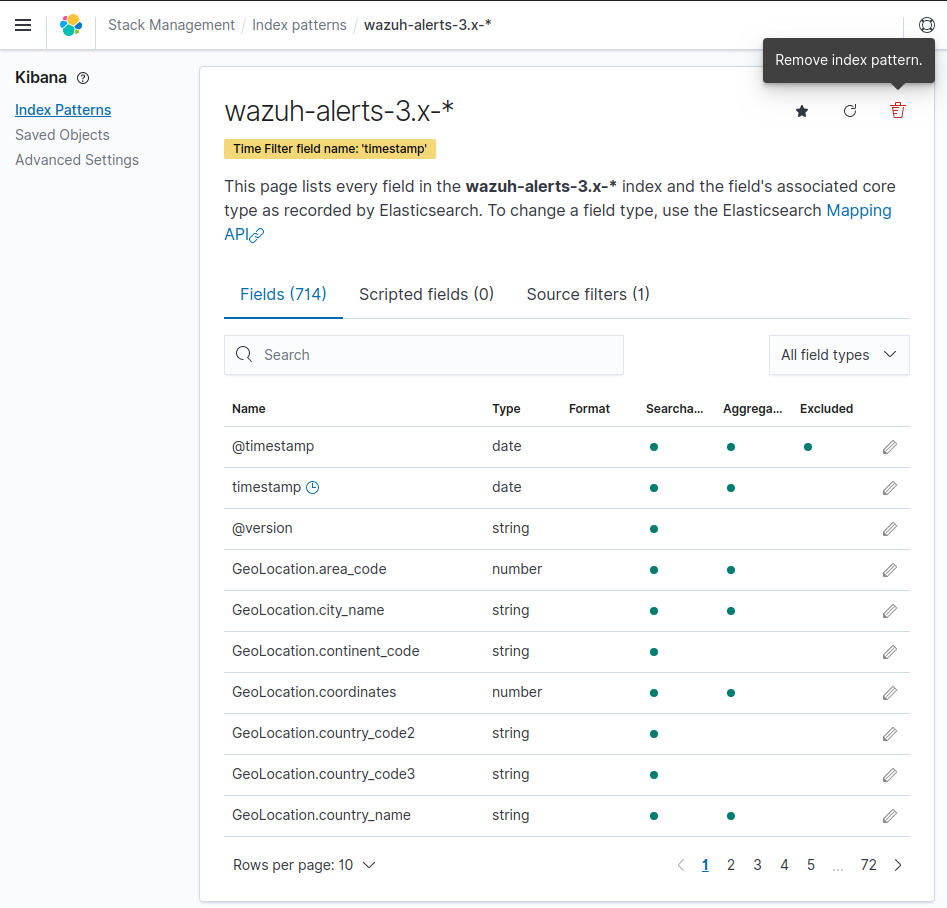Click the next page chevron
Screen dimensions: 947x908
(897, 864)
